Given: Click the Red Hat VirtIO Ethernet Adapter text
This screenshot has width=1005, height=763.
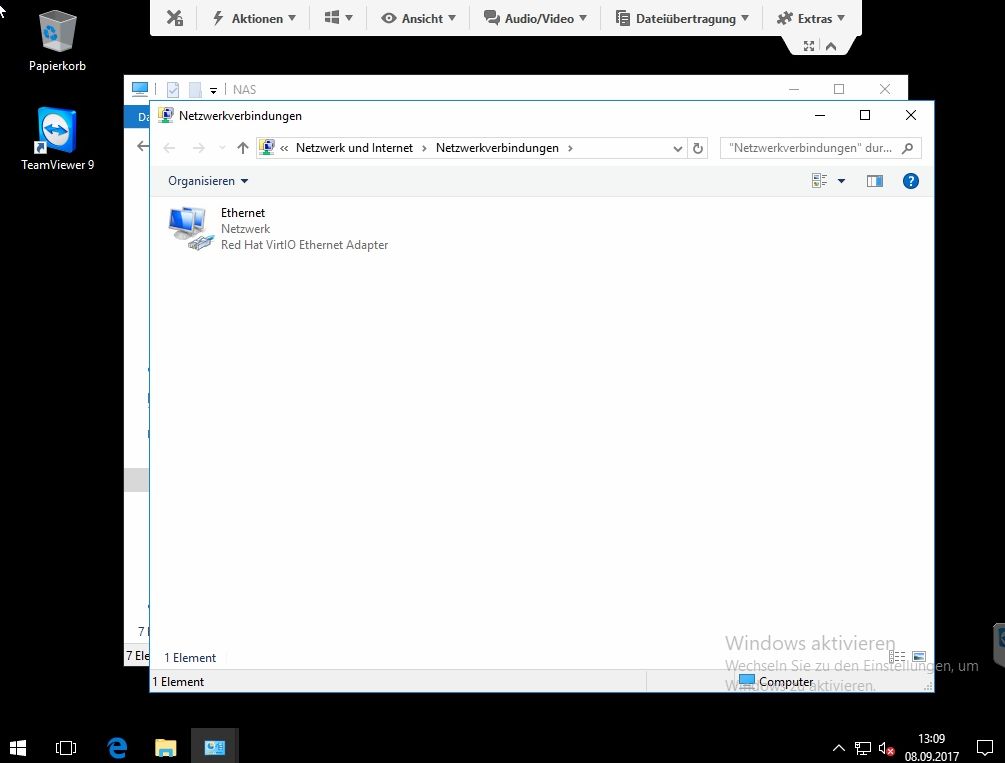Looking at the screenshot, I should click(x=304, y=245).
